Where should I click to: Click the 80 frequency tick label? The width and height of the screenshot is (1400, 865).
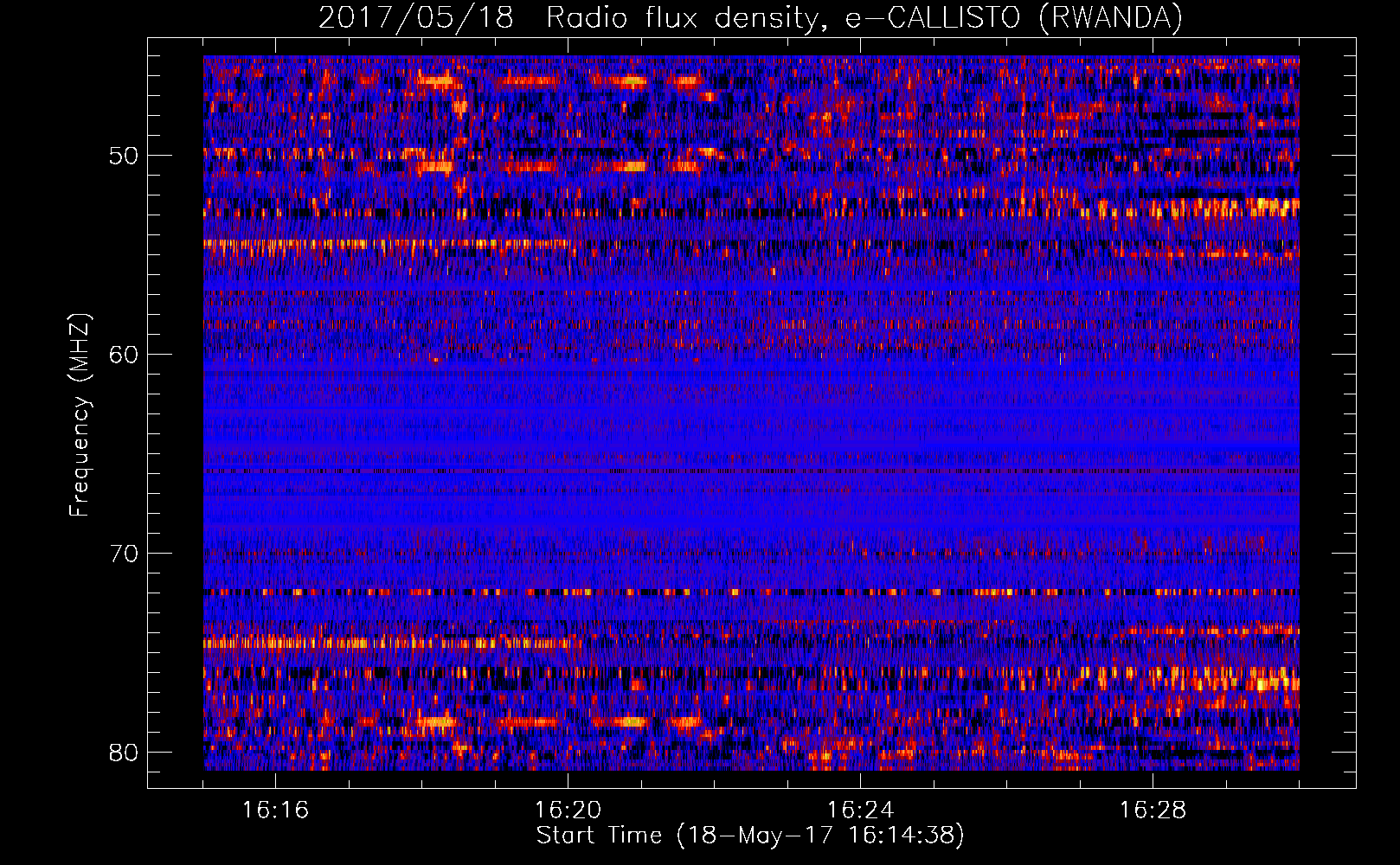tap(124, 752)
